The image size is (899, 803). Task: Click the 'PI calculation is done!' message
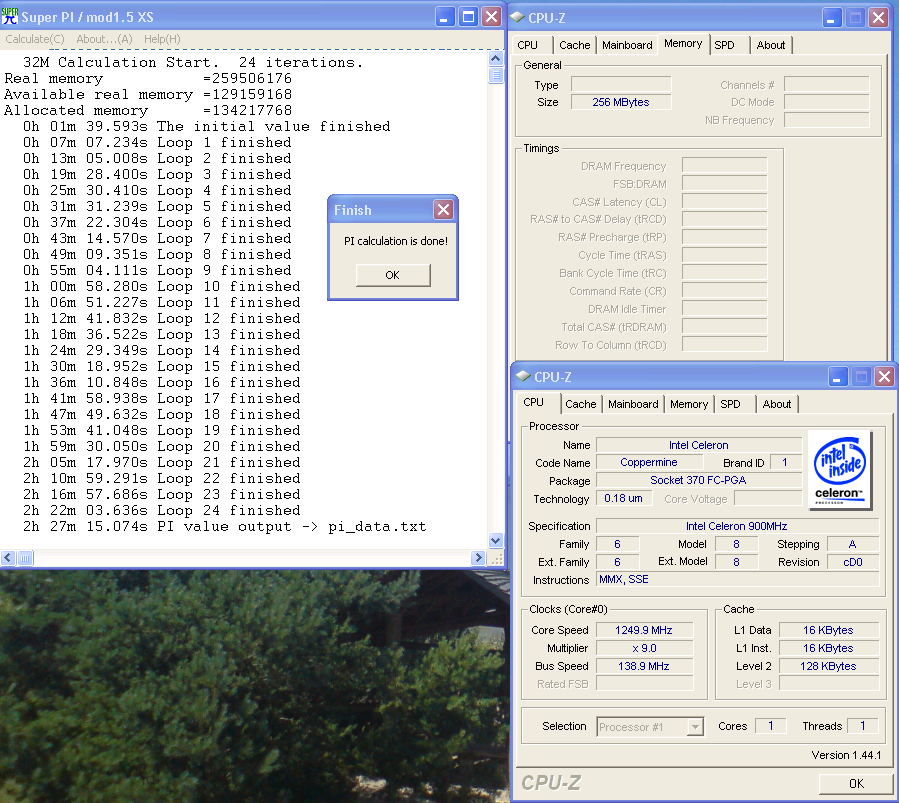click(396, 241)
